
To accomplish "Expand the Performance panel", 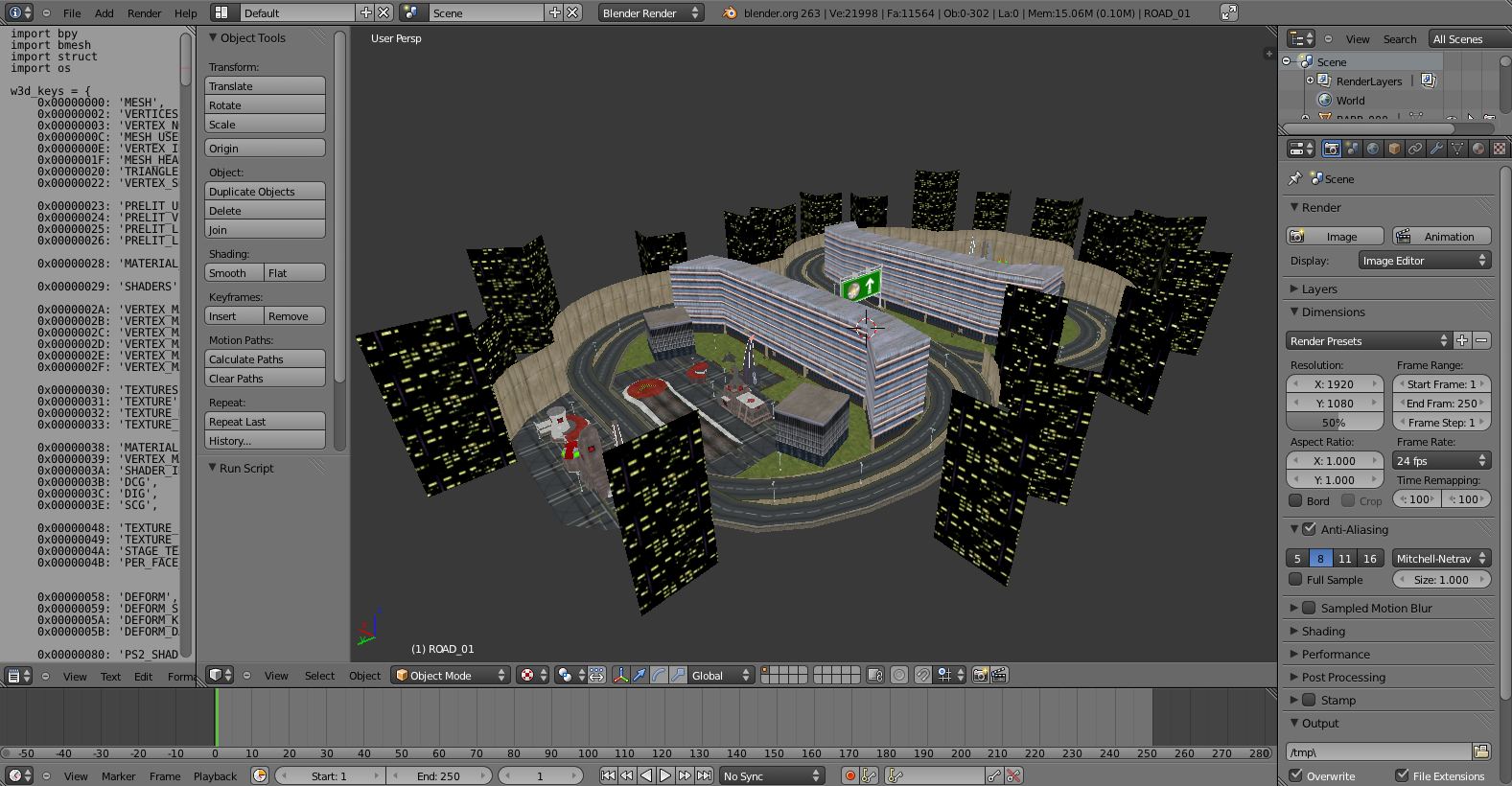I will [x=1336, y=655].
